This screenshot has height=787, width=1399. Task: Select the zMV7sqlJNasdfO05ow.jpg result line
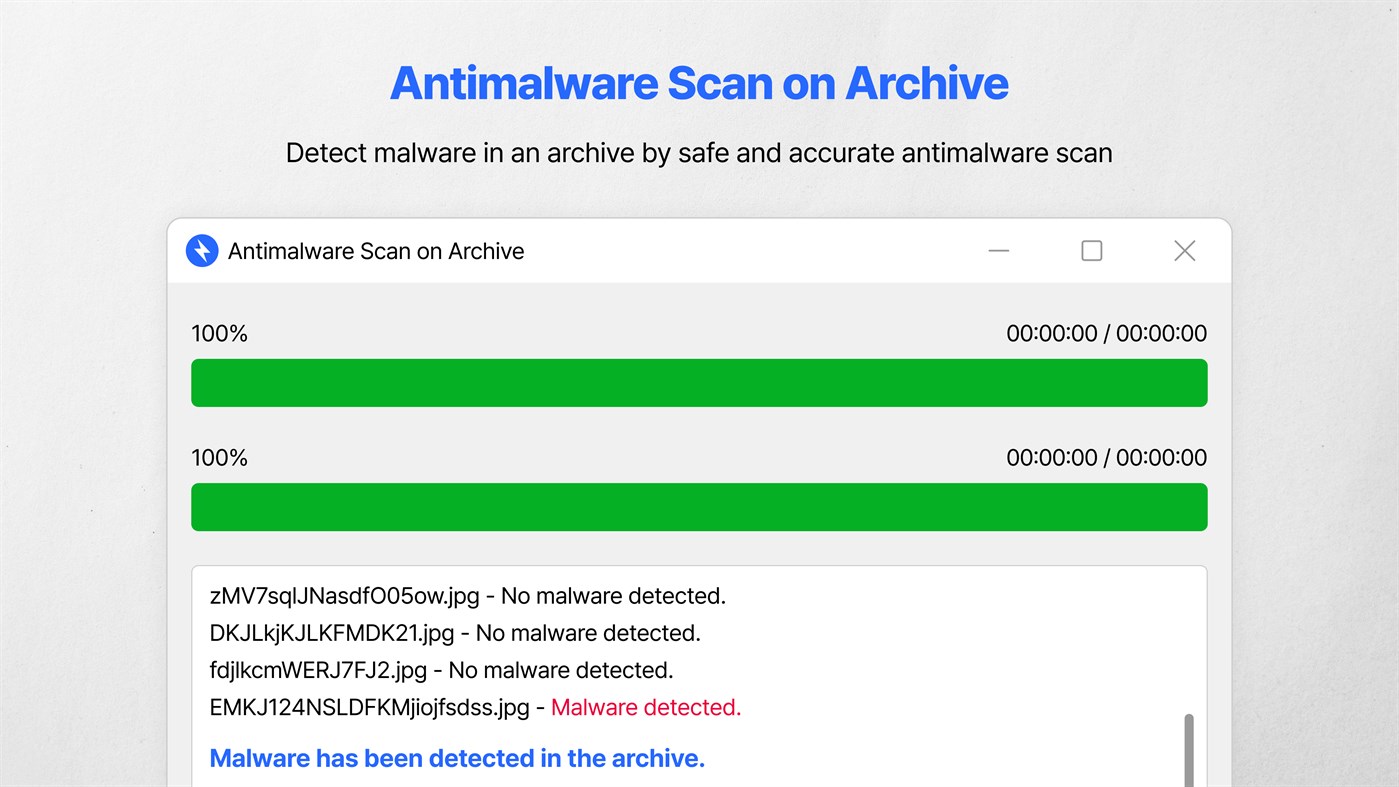point(467,596)
